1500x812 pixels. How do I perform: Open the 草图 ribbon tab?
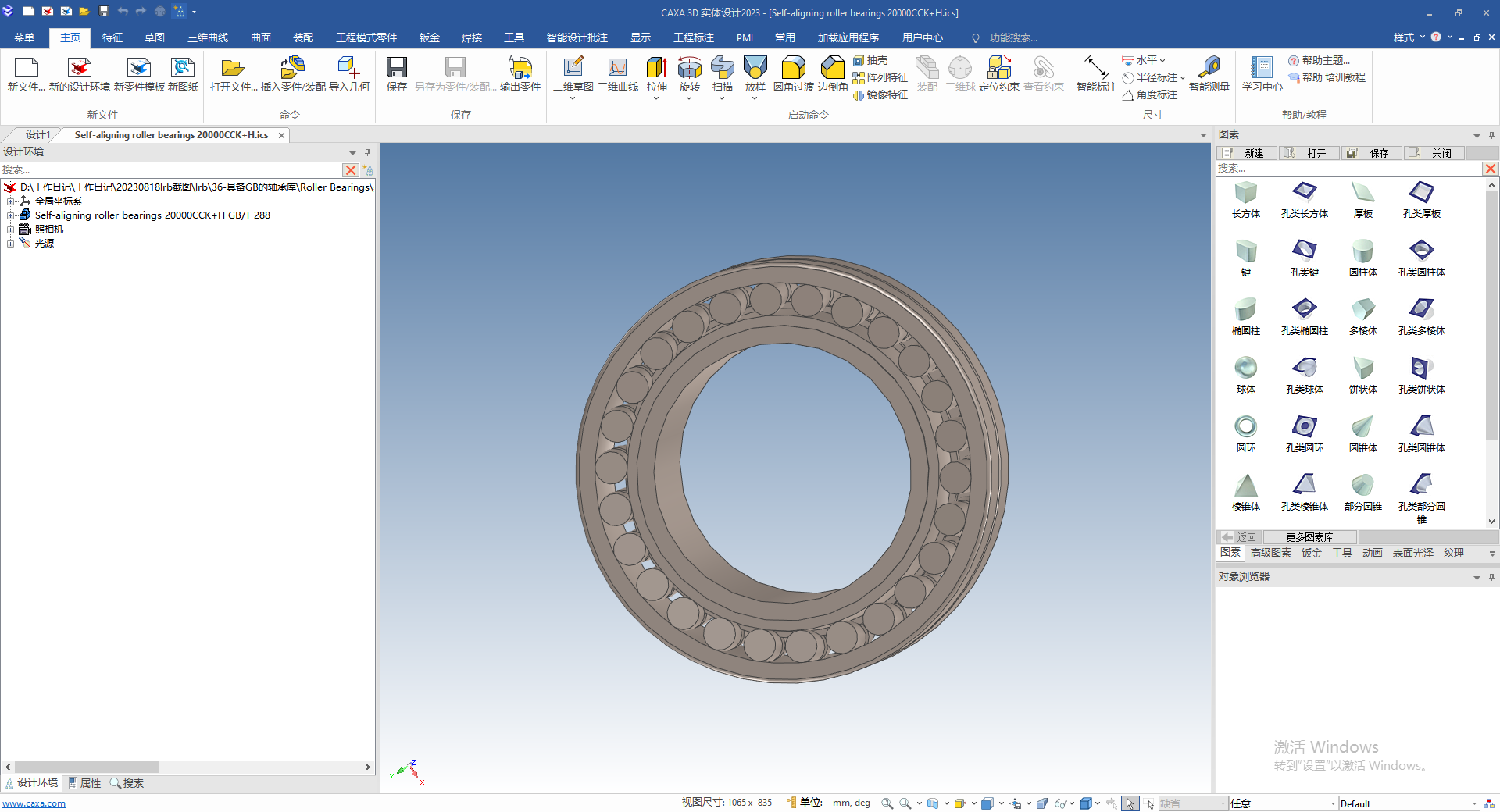pyautogui.click(x=155, y=37)
